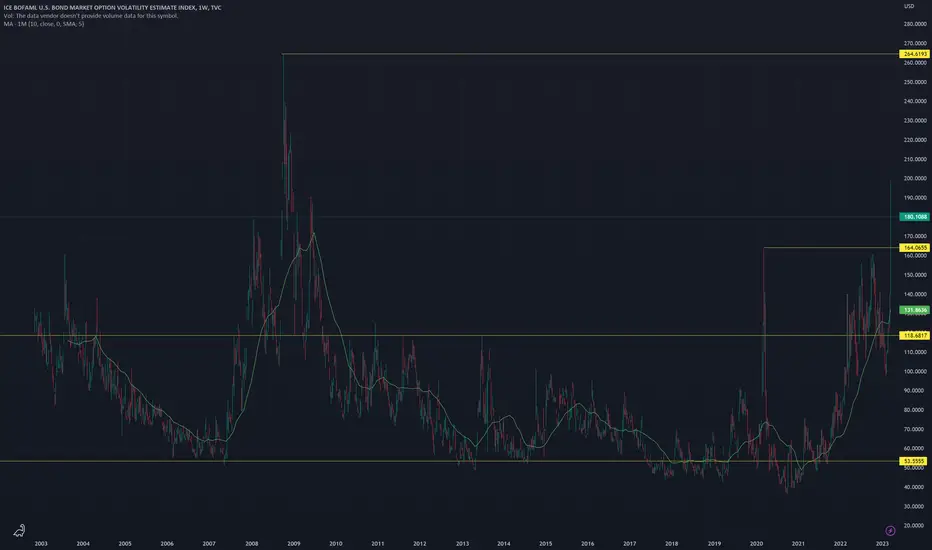The width and height of the screenshot is (932, 550).
Task: Click the 2023 label on time axis
Action: 882,543
